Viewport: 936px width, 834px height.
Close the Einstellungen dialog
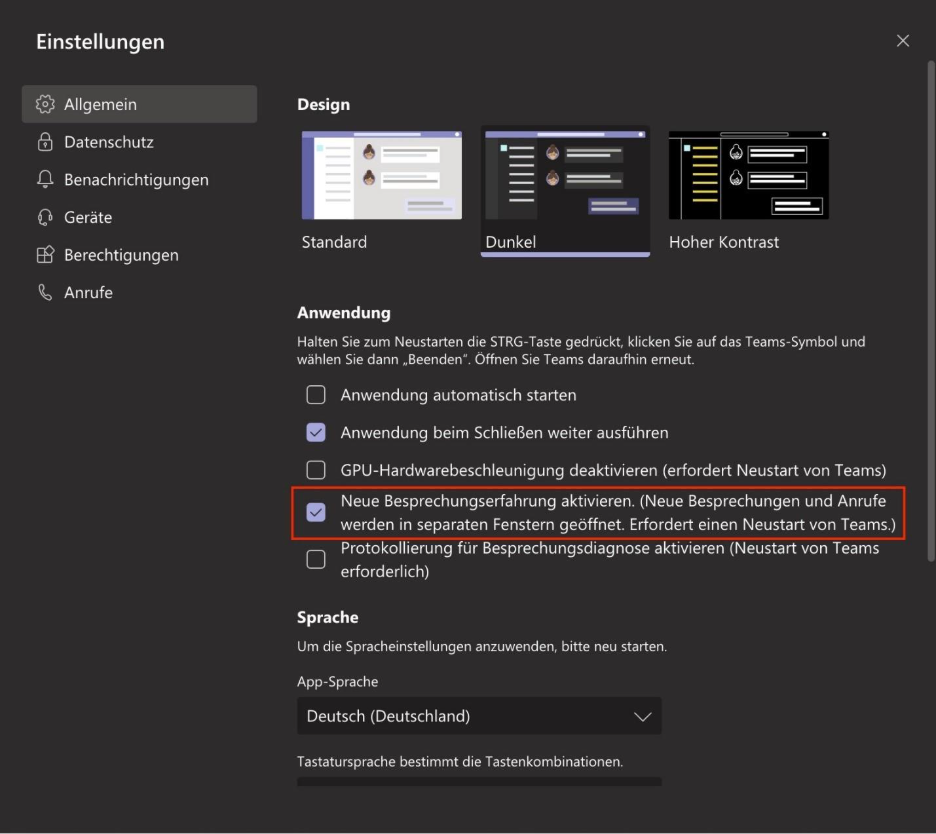[x=903, y=41]
